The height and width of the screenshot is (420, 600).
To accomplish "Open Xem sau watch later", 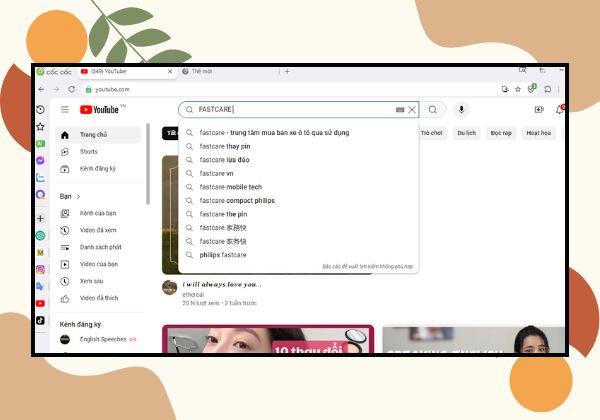I will click(98, 281).
